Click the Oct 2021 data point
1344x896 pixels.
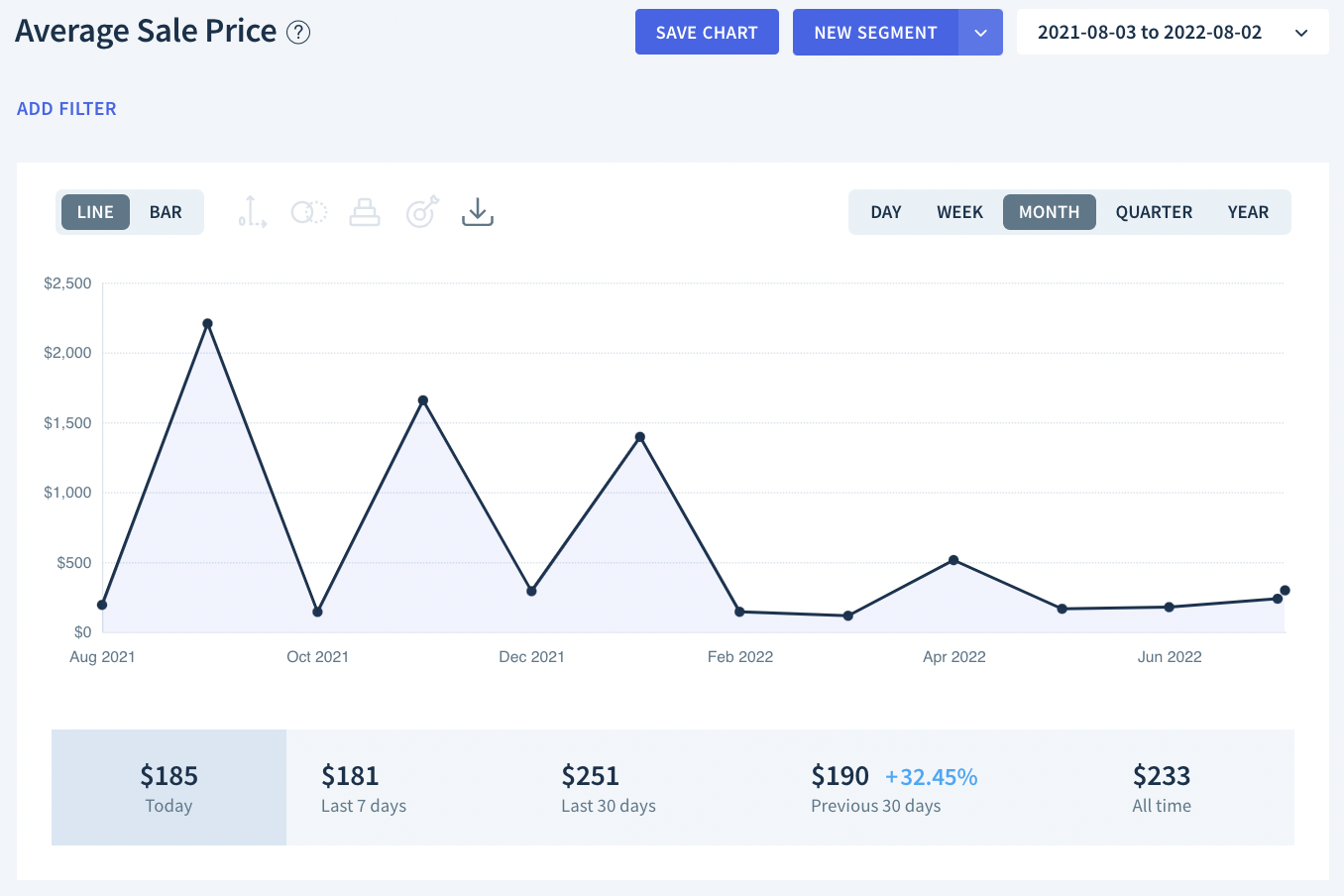[317, 612]
